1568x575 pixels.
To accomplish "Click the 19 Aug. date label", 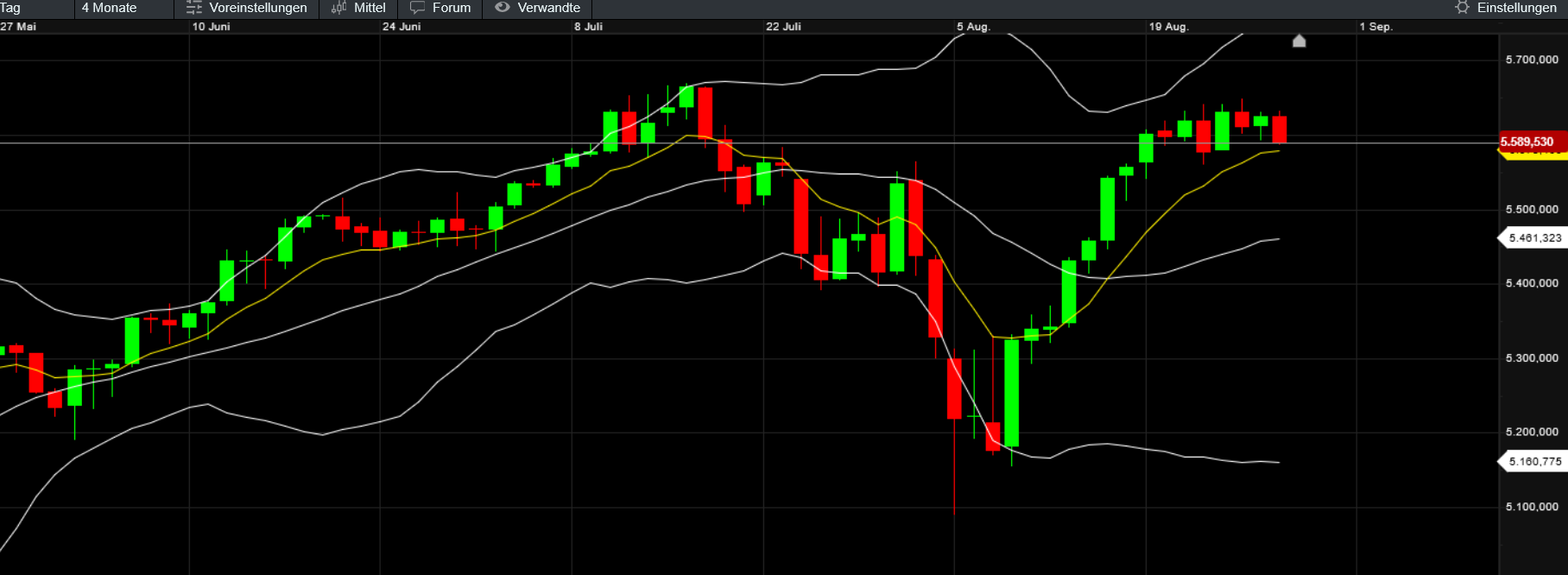I will [x=1169, y=27].
